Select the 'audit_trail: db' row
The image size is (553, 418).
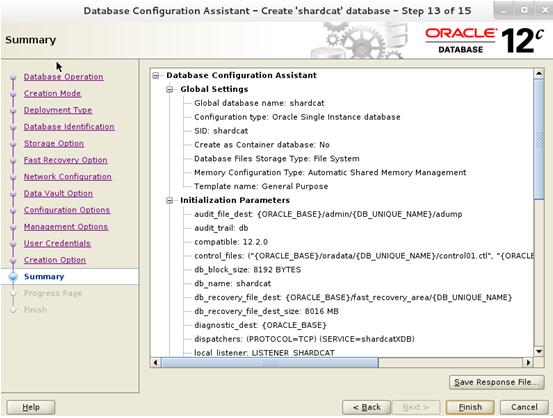tap(221, 228)
